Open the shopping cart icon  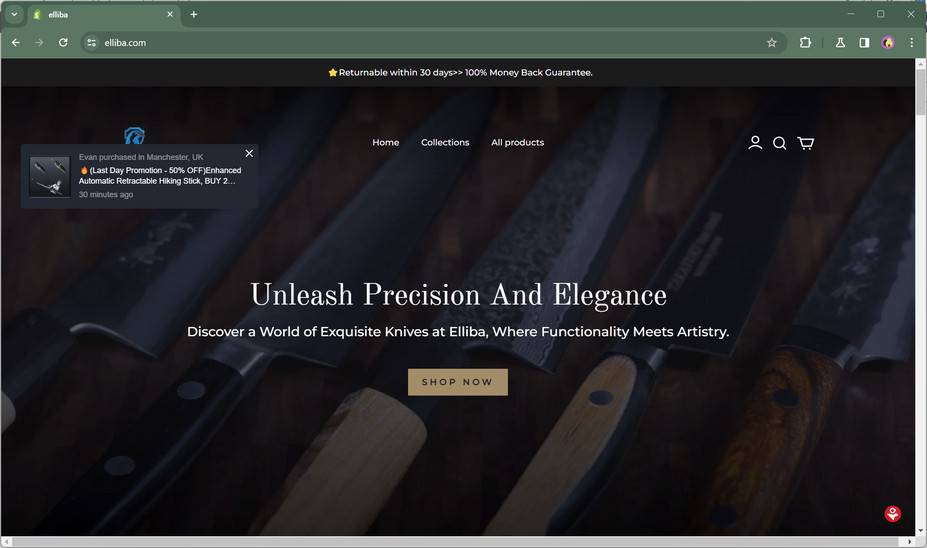click(805, 143)
